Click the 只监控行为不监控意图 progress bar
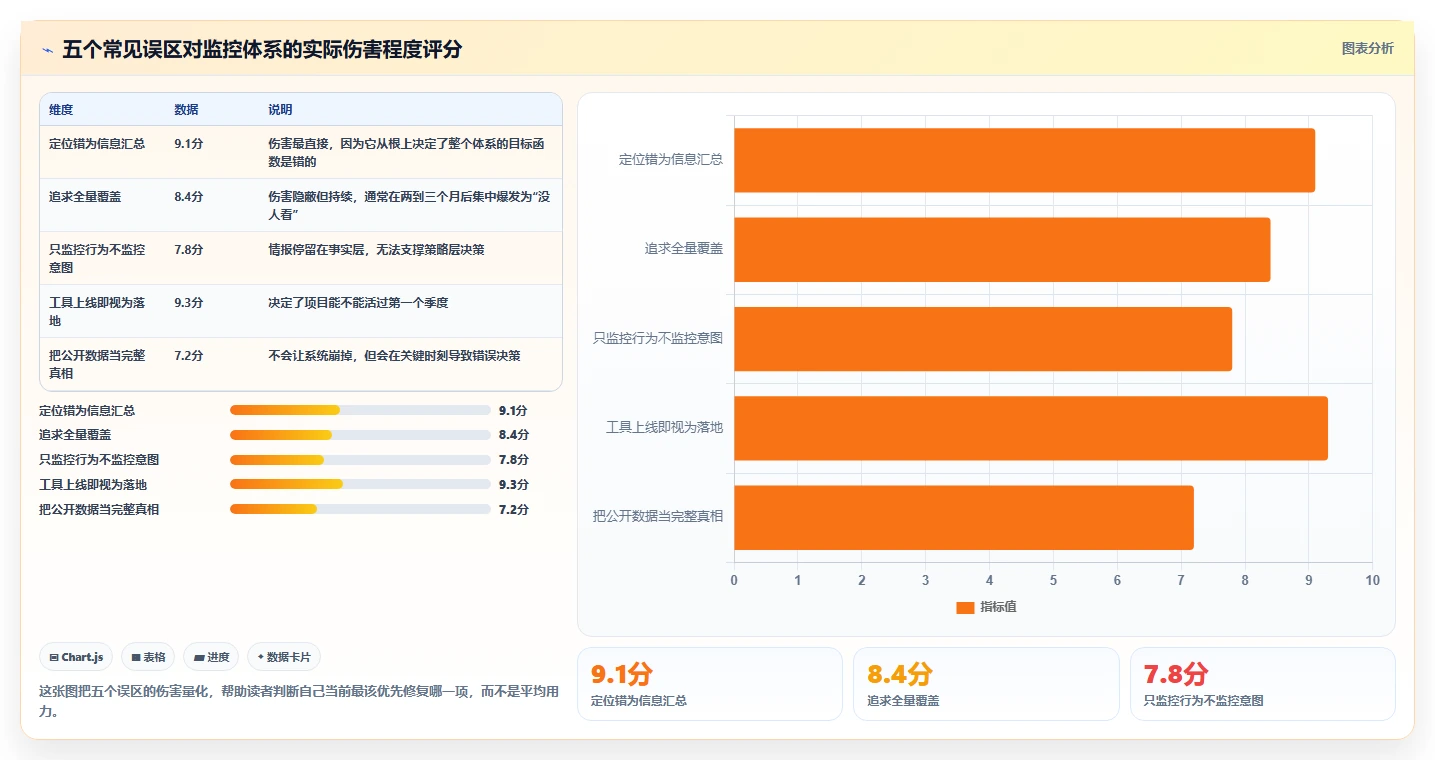 [360, 460]
